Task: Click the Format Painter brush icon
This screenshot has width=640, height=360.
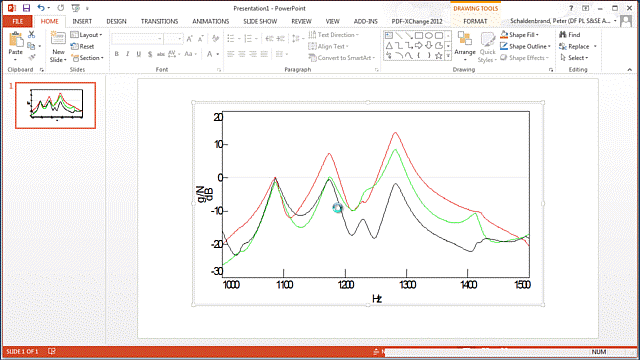Action: pyautogui.click(x=31, y=57)
